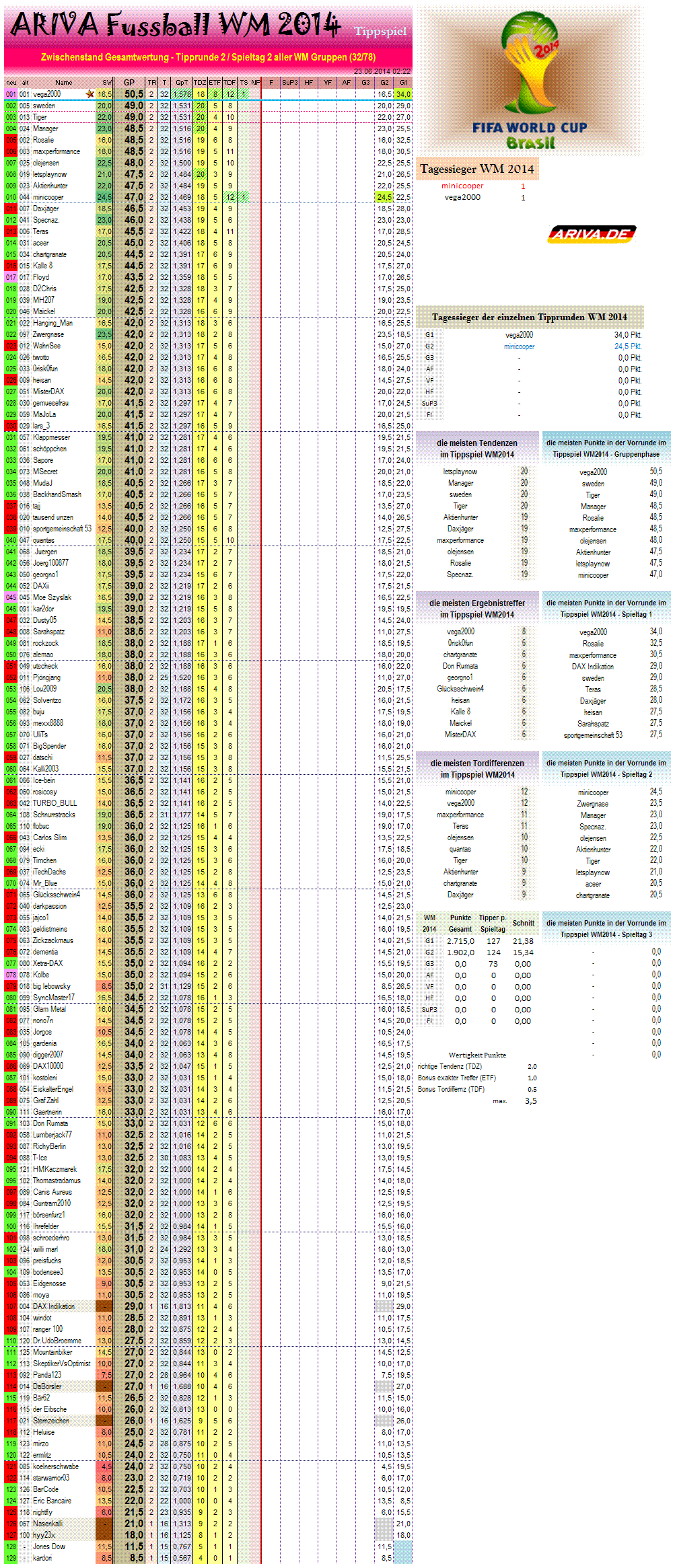Click the name 'BackhandSmash' in the ranking
Viewport: 675px width, 1568px height.
point(57,494)
